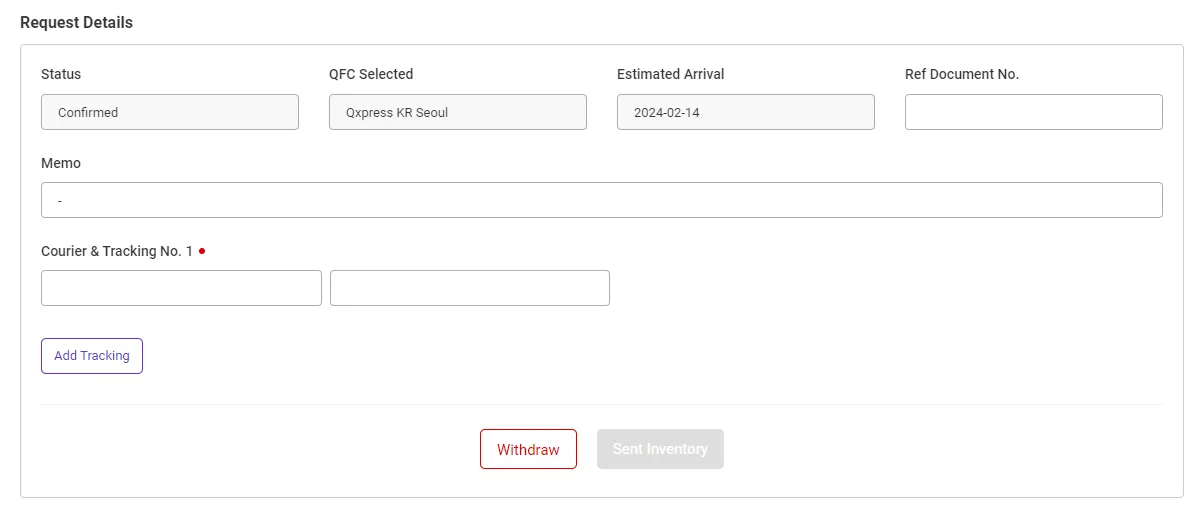This screenshot has width=1198, height=524.
Task: Click the red required-field dot indicator
Action: click(x=202, y=251)
